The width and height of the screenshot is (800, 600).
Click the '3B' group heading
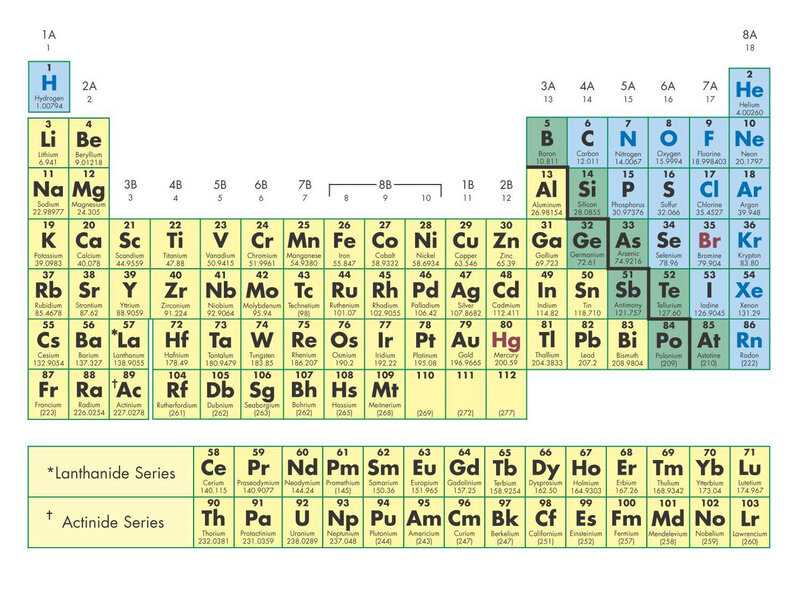pos(131,184)
